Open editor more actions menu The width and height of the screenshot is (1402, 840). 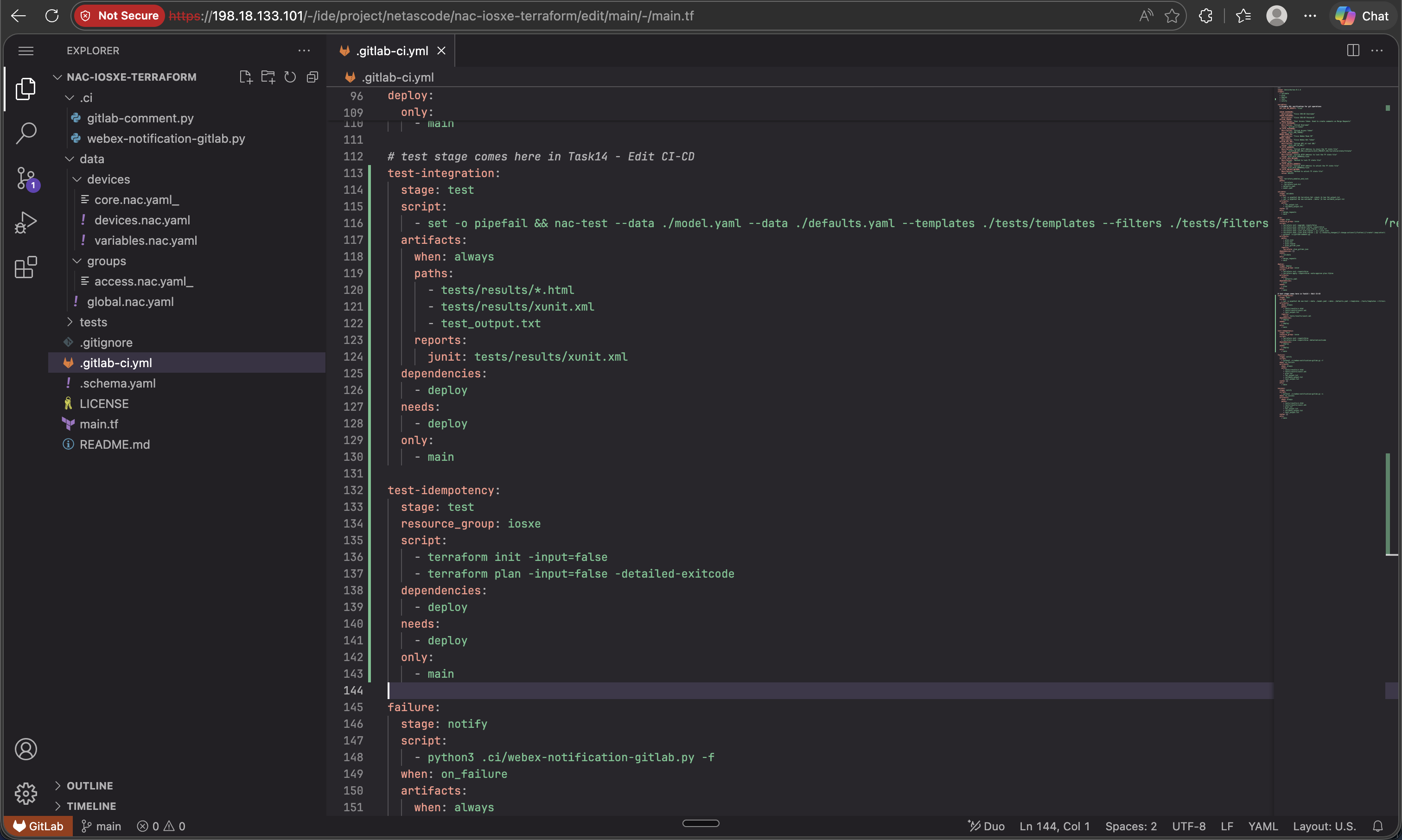point(1377,51)
